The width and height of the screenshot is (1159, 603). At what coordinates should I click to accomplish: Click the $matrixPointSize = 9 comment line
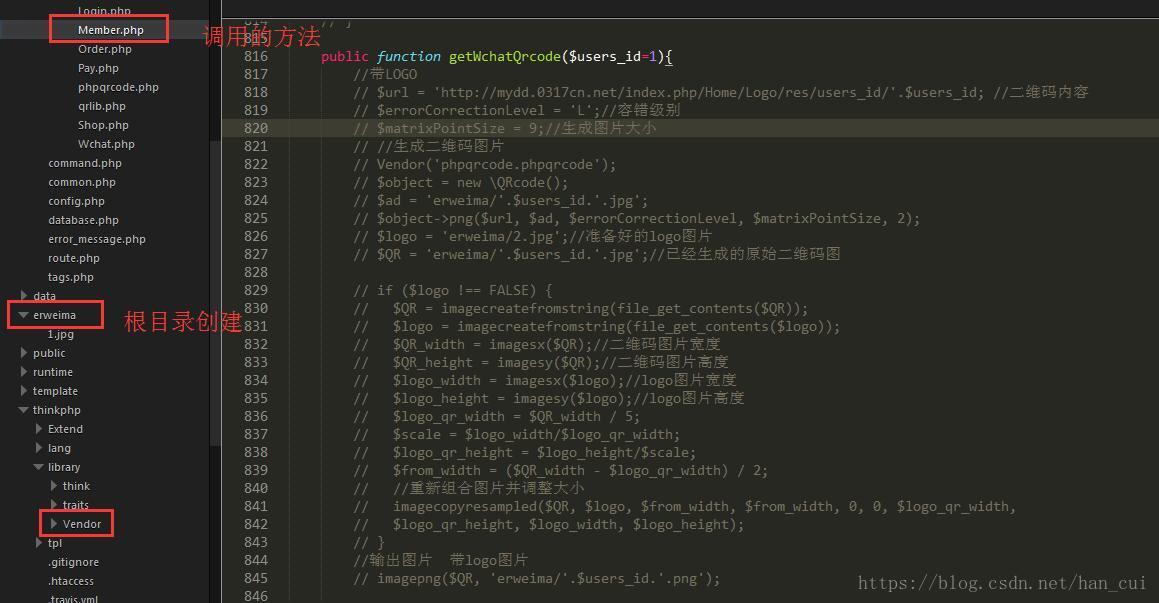[x=505, y=129]
